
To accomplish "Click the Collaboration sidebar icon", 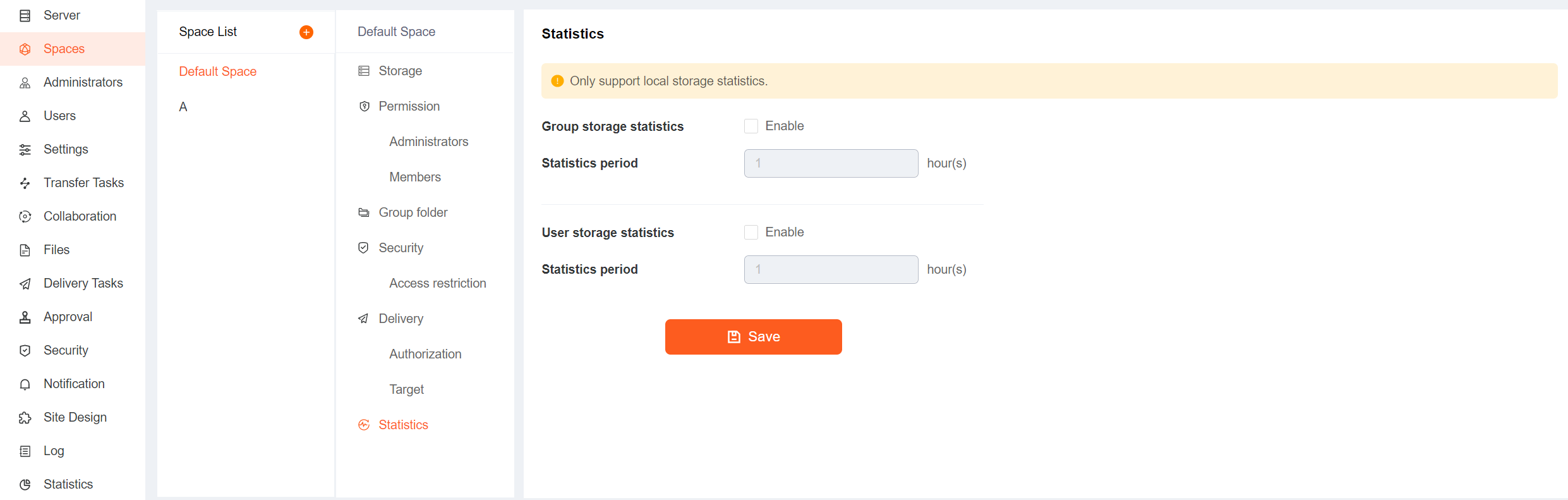I will (25, 217).
